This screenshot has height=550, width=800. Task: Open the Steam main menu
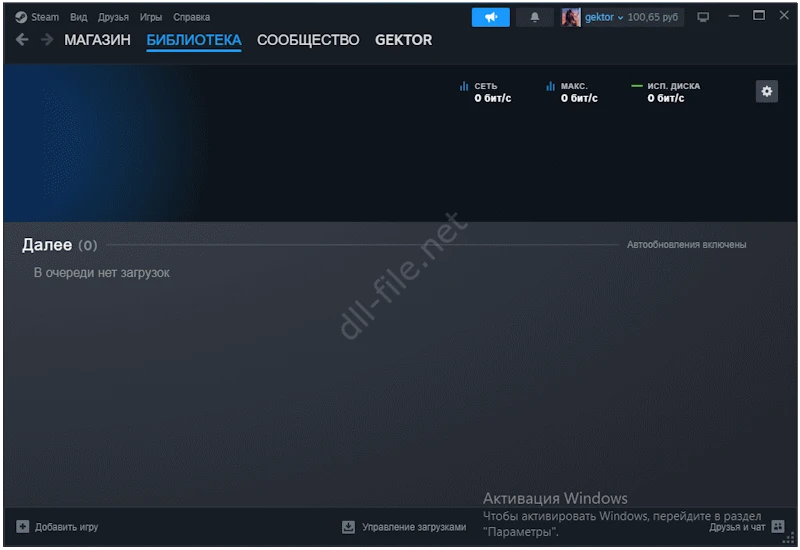pyautogui.click(x=37, y=17)
